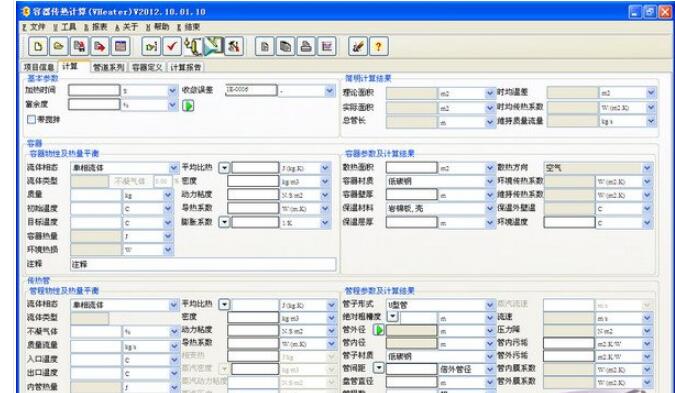Click the 环境温度 input field

tap(570, 223)
